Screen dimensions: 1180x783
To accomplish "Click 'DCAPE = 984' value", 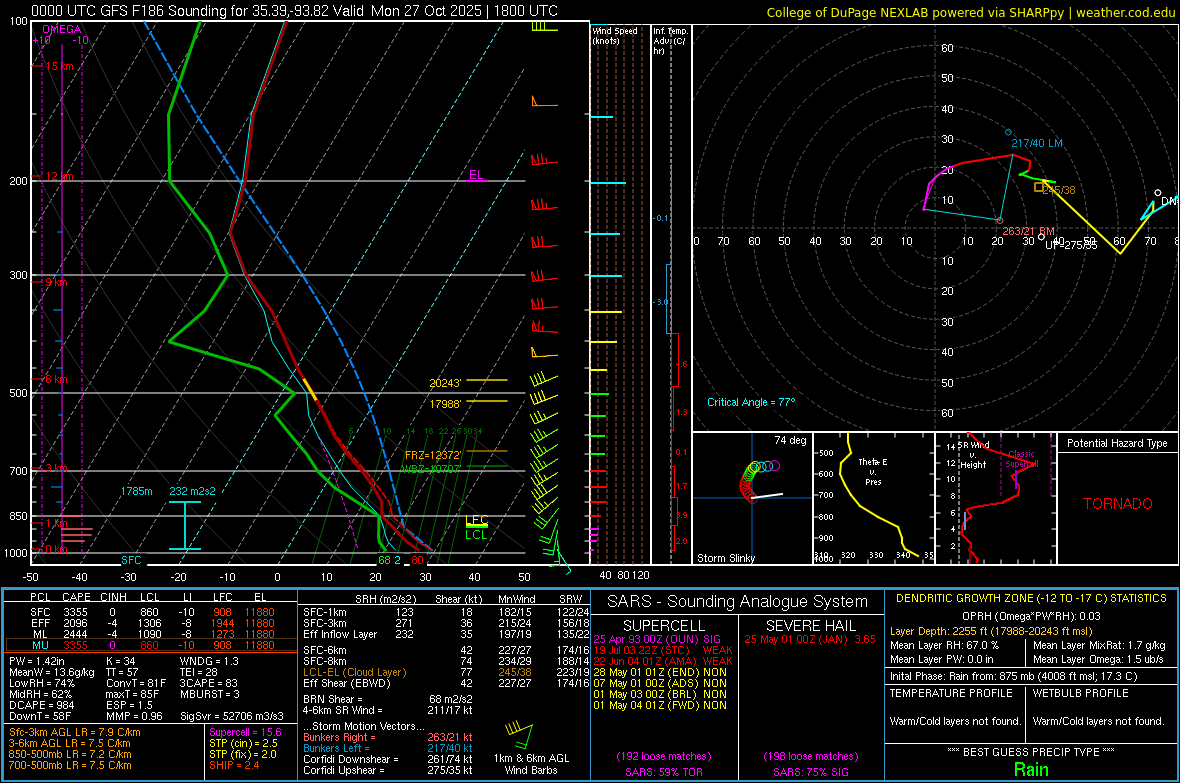I will [x=41, y=705].
